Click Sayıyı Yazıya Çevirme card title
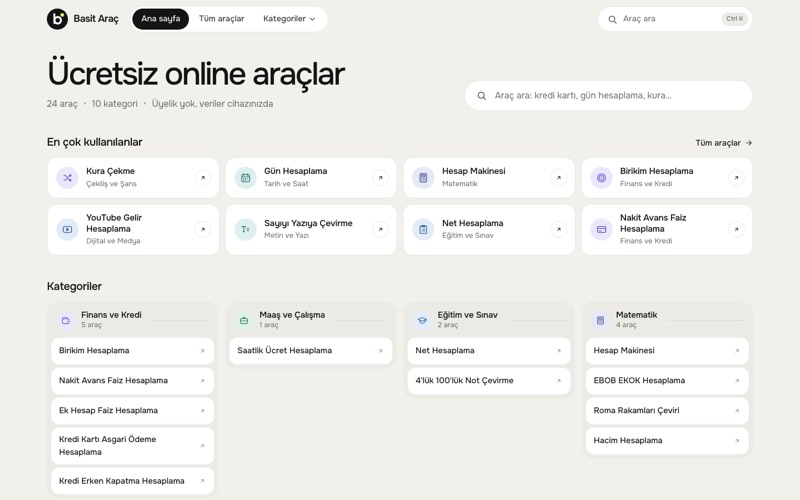Viewport: 800px width, 500px height. (308, 223)
